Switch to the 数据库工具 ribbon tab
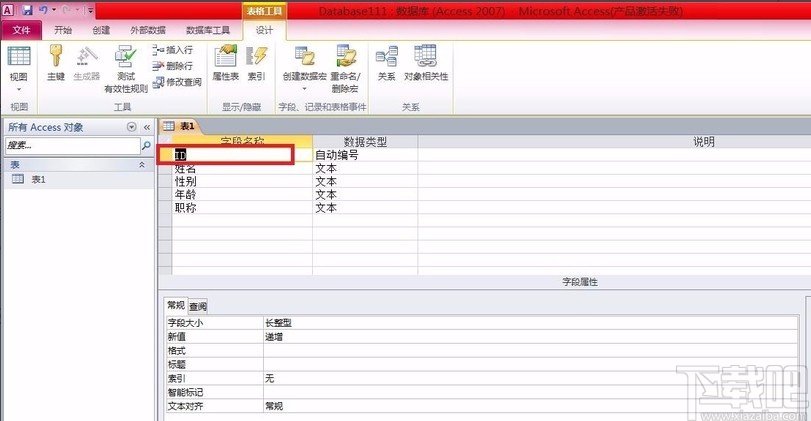811x421 pixels. [207, 31]
